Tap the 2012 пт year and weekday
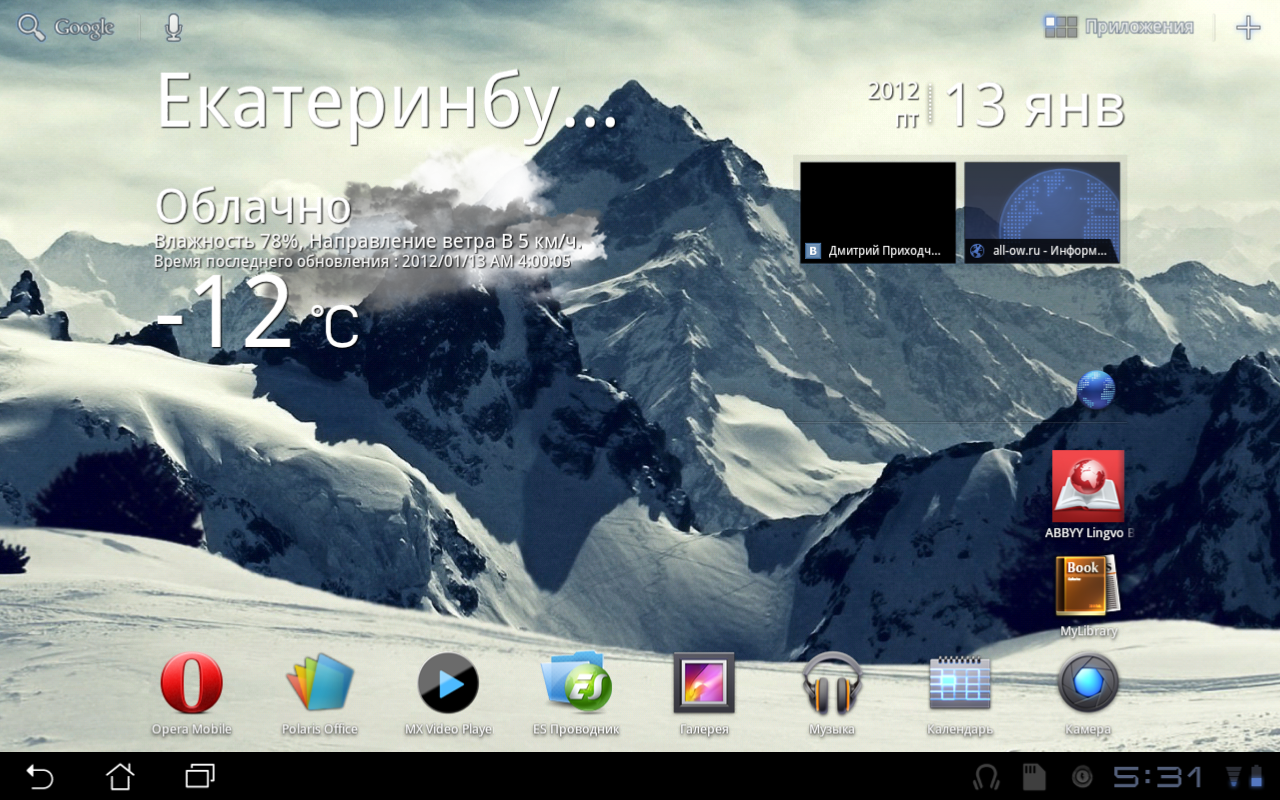The height and width of the screenshot is (800, 1280). tap(893, 104)
